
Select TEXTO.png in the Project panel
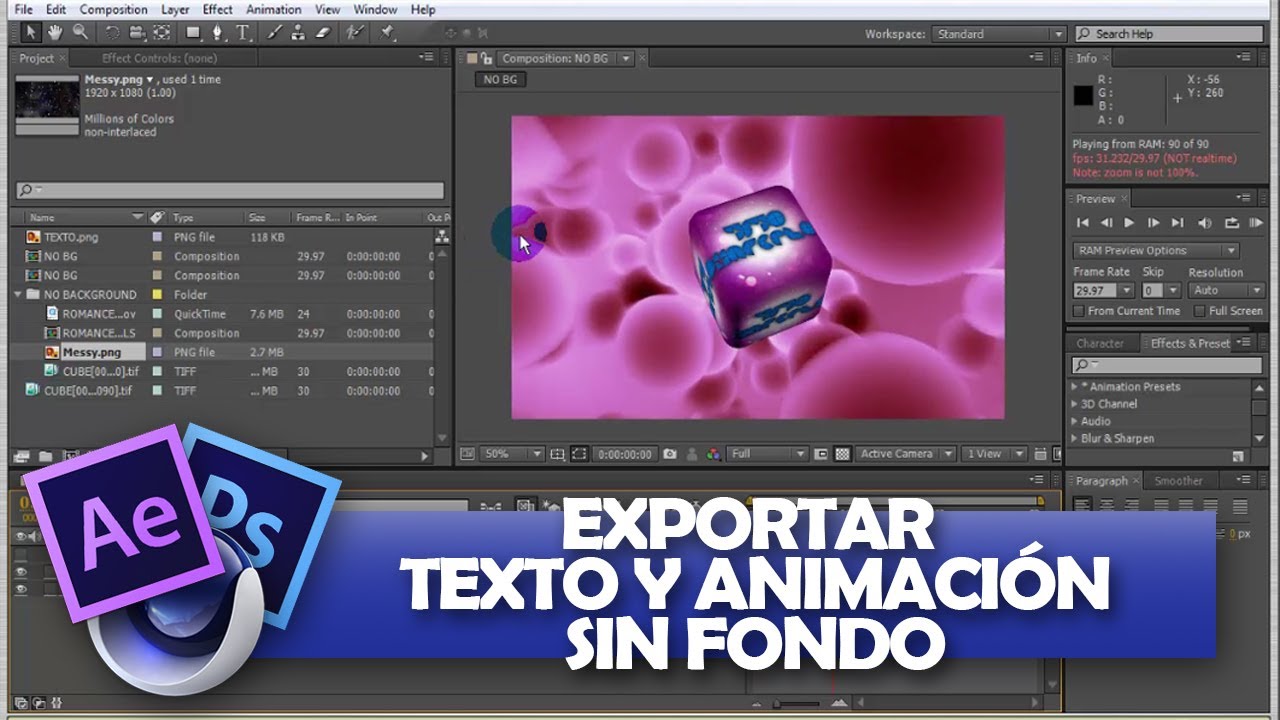click(71, 237)
